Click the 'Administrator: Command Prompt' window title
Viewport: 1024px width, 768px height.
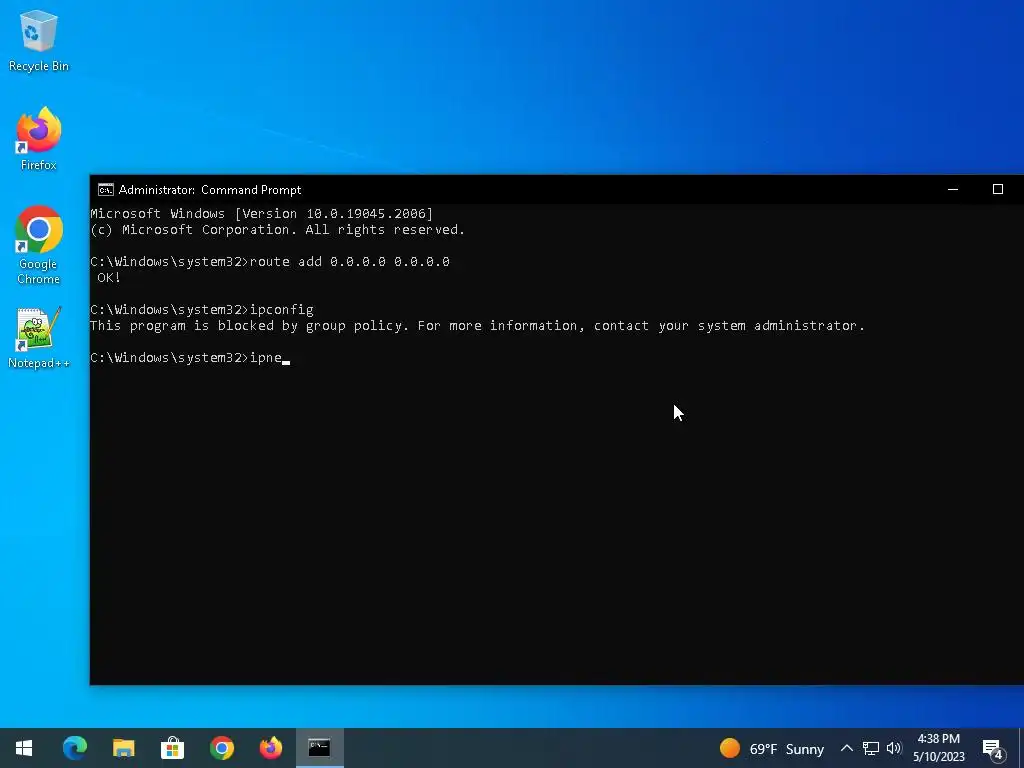[210, 190]
